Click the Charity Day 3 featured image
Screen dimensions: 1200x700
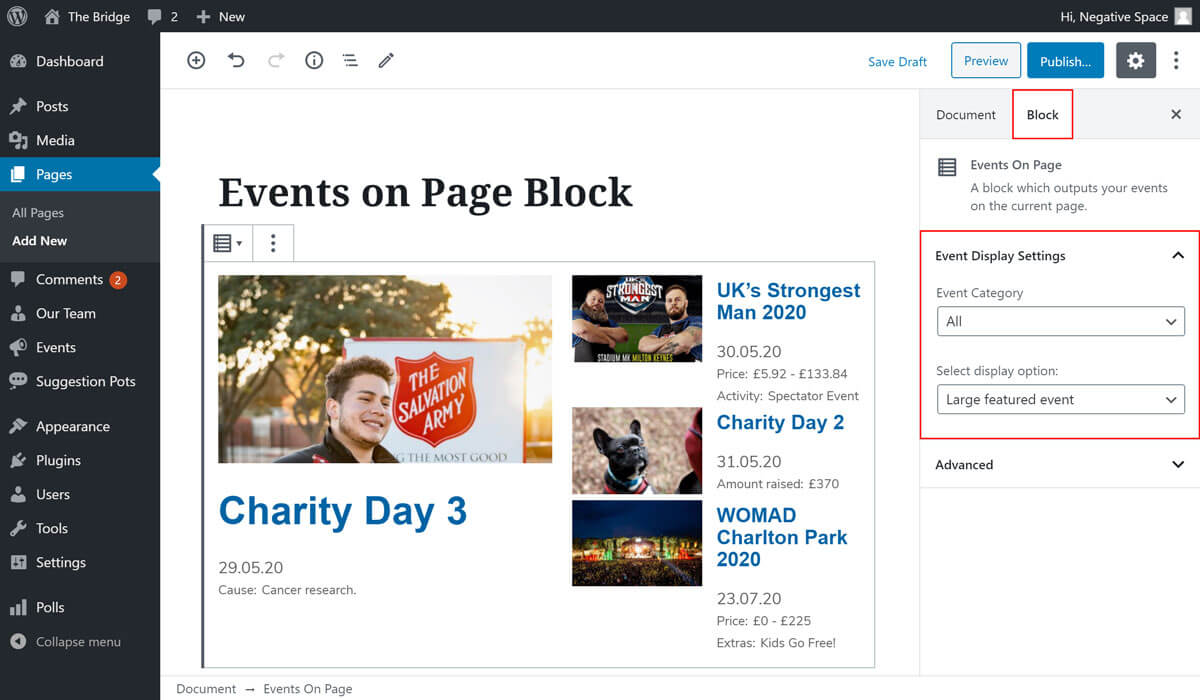(385, 369)
